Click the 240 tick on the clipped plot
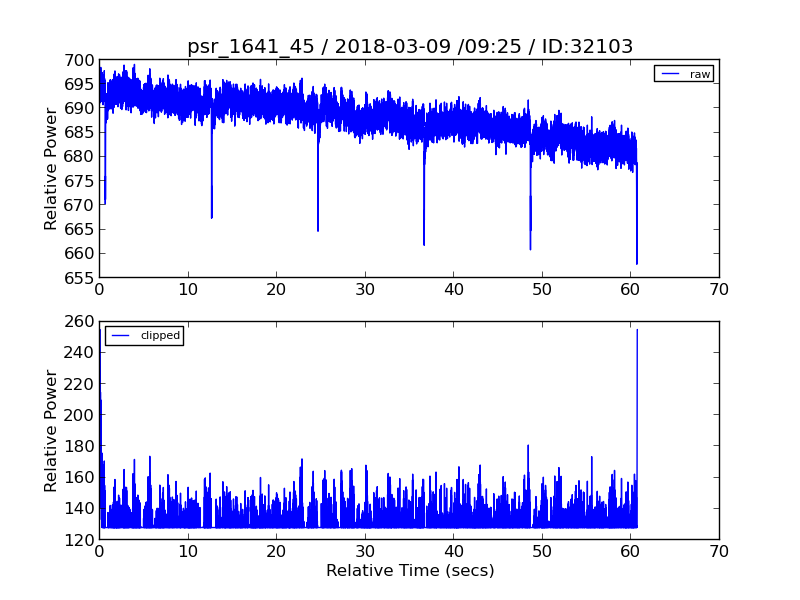The height and width of the screenshot is (600, 800). pos(79,353)
